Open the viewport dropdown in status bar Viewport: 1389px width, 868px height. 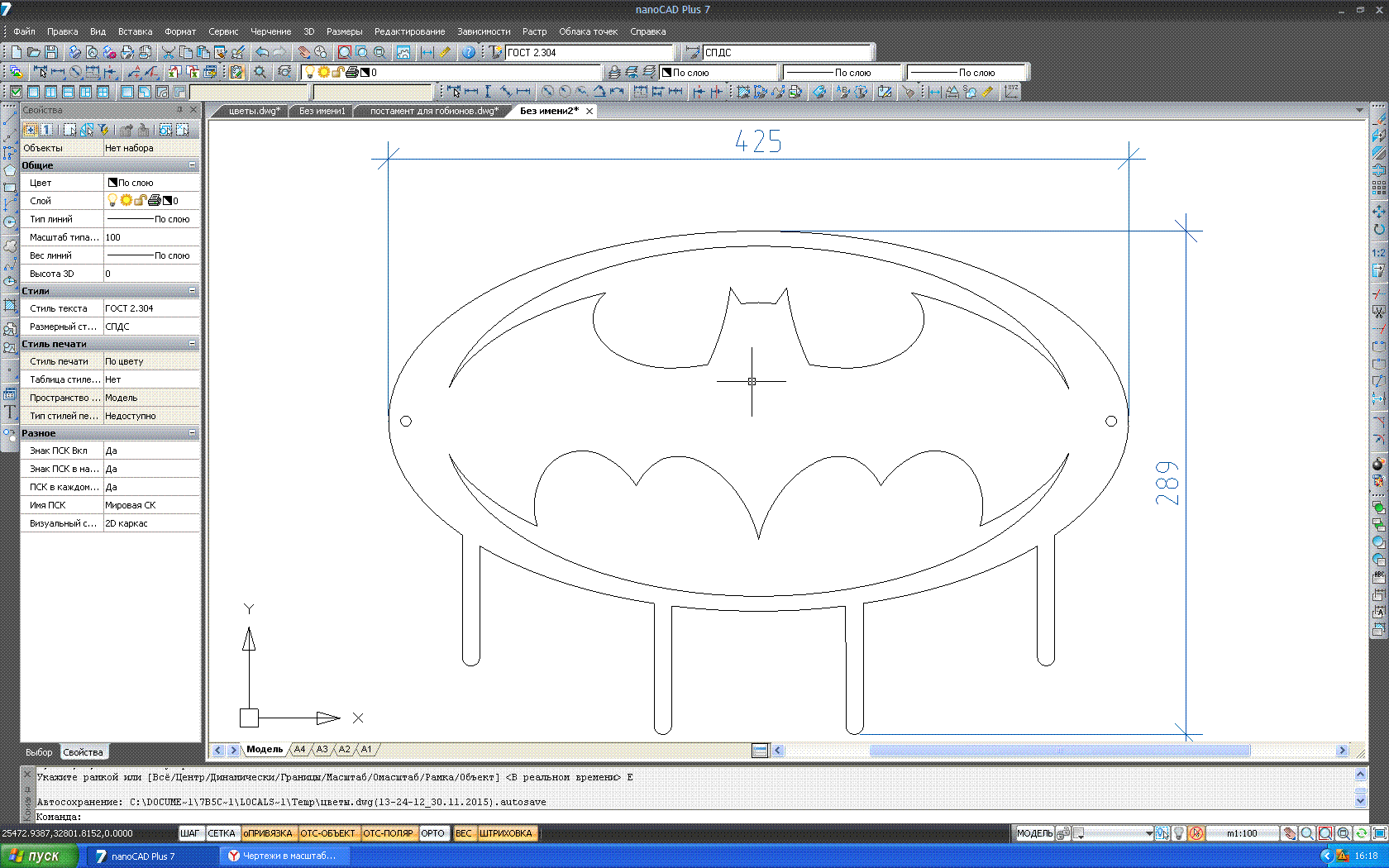(1113, 833)
